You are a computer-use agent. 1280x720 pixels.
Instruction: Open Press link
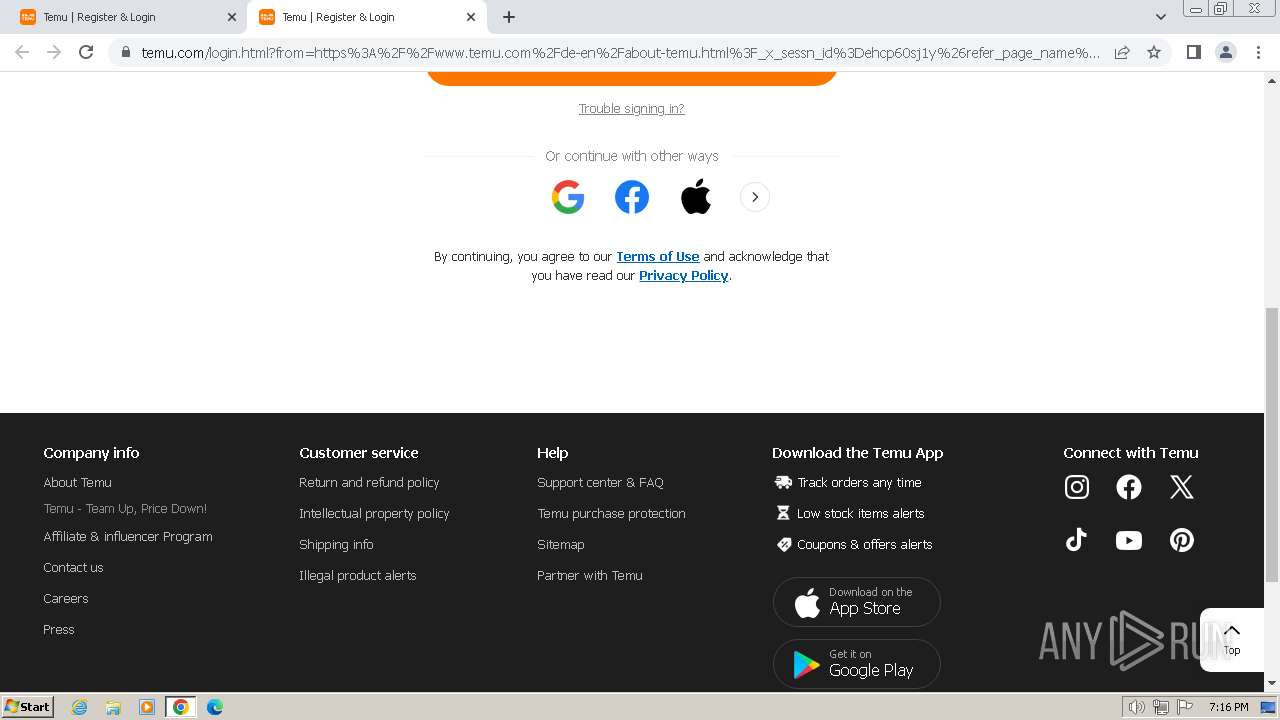59,629
